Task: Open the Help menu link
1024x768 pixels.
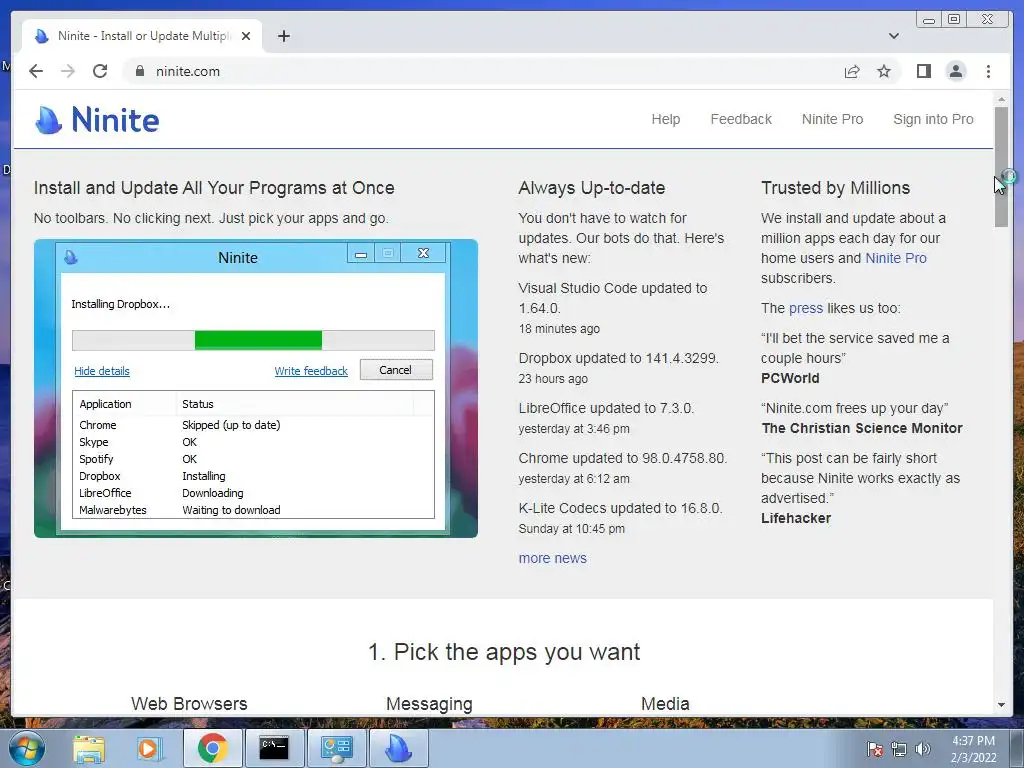Action: click(665, 120)
